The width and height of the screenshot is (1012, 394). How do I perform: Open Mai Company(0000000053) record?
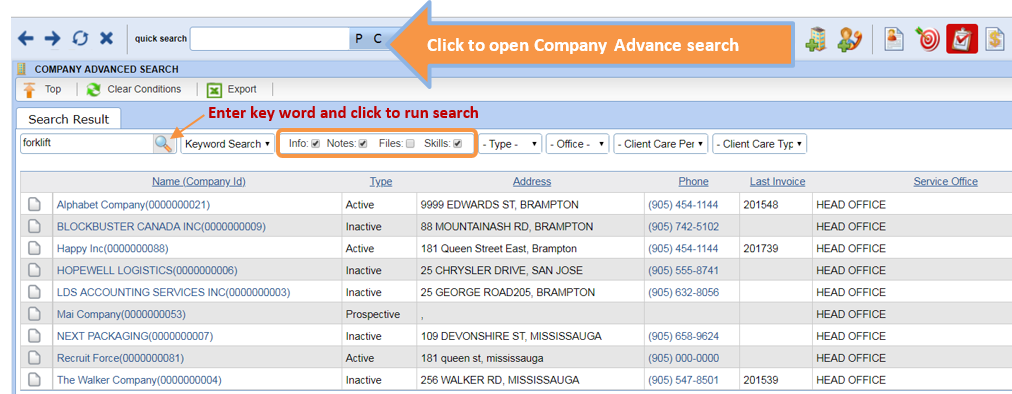pyautogui.click(x=121, y=315)
